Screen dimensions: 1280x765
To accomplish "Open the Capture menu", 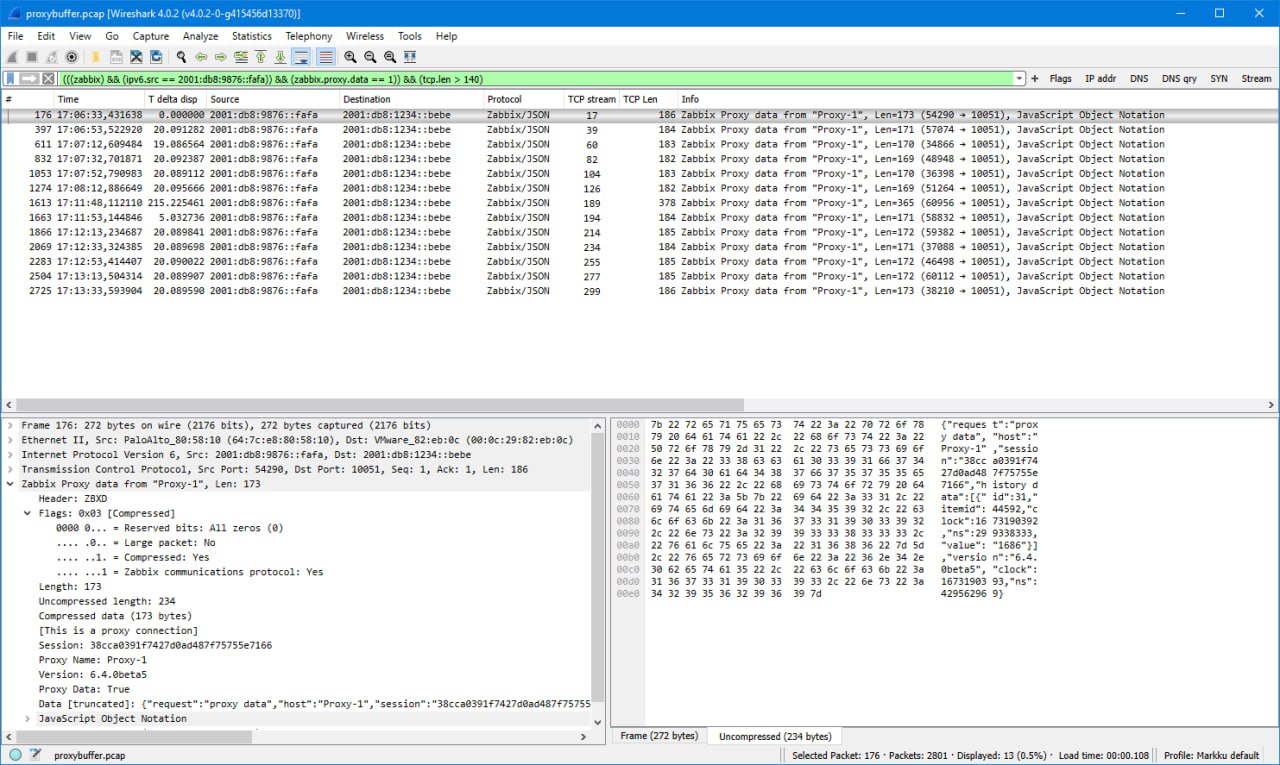I will [151, 36].
